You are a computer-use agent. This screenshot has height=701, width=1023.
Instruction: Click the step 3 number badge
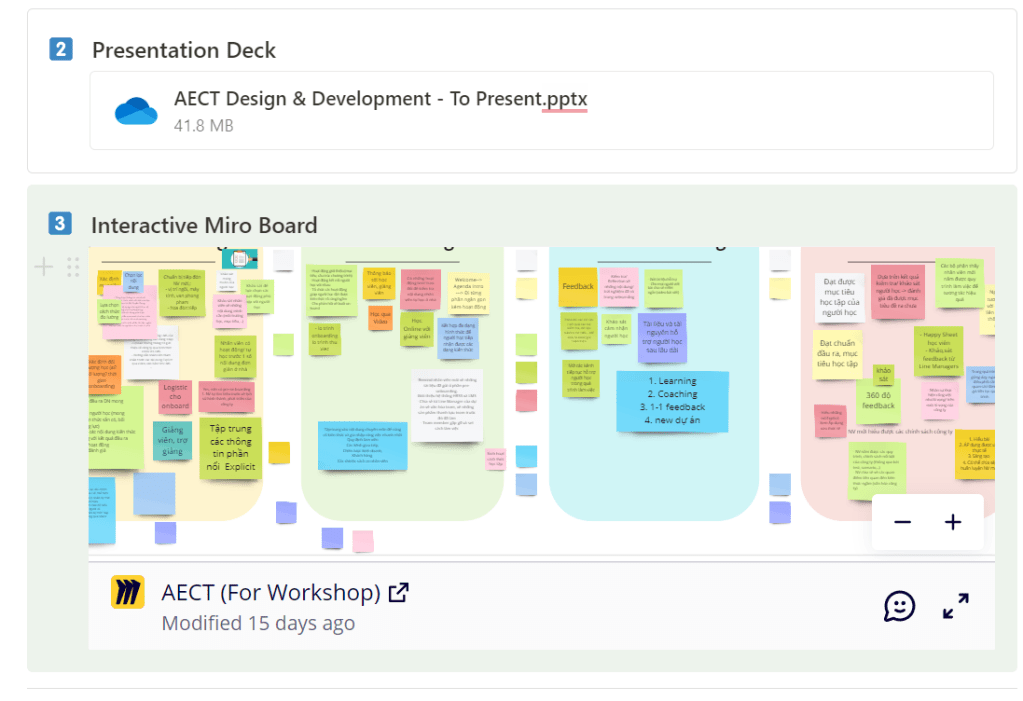(x=61, y=224)
